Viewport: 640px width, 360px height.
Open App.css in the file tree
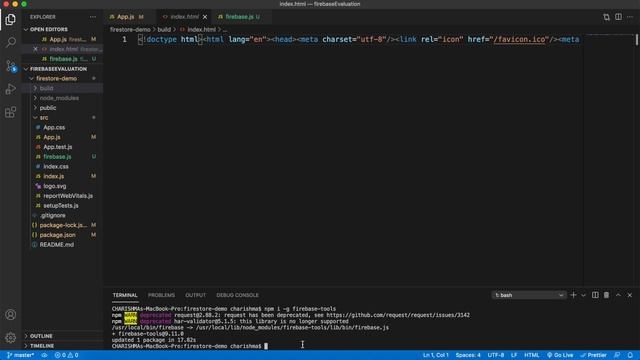54,127
